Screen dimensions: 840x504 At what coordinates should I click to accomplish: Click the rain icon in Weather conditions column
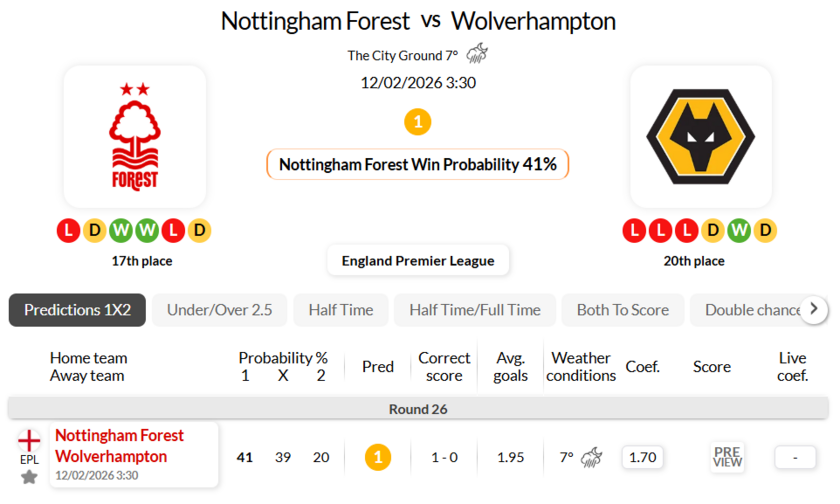592,457
